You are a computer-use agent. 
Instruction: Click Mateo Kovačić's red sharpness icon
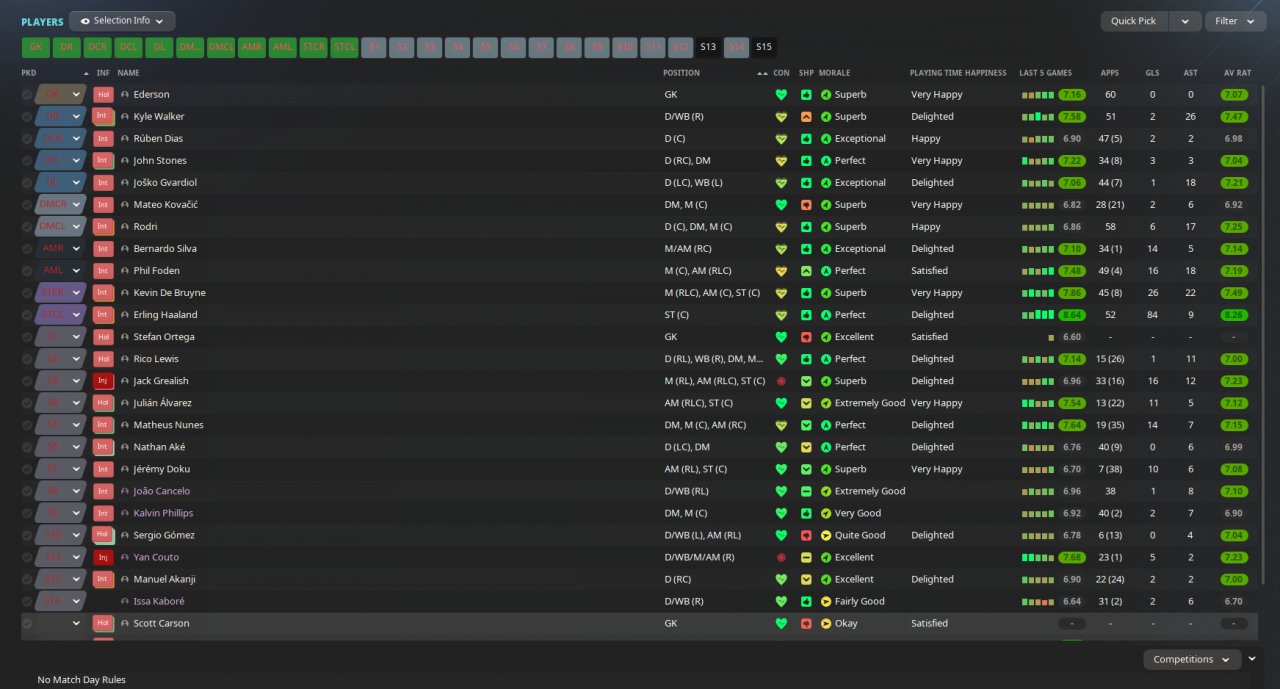[x=806, y=205]
